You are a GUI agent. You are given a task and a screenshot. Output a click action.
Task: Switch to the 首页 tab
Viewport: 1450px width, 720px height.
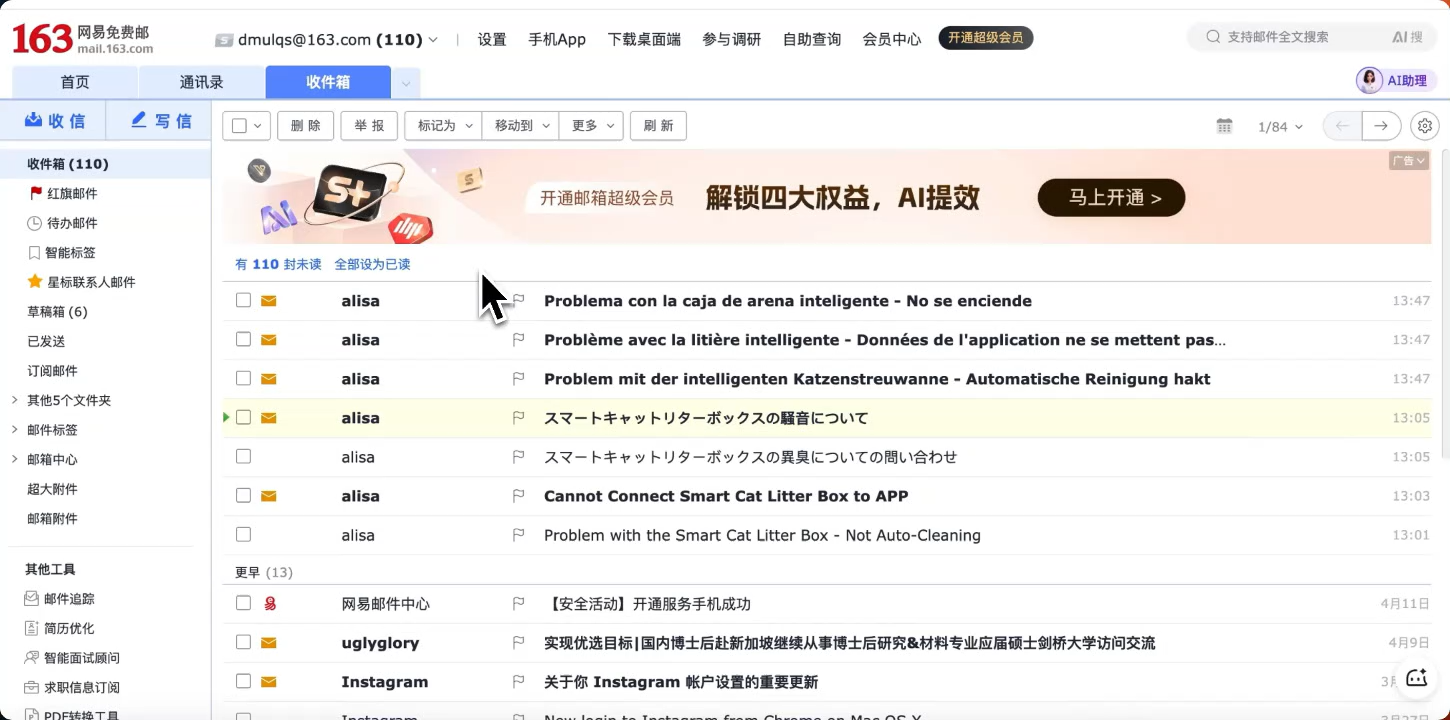pyautogui.click(x=75, y=82)
